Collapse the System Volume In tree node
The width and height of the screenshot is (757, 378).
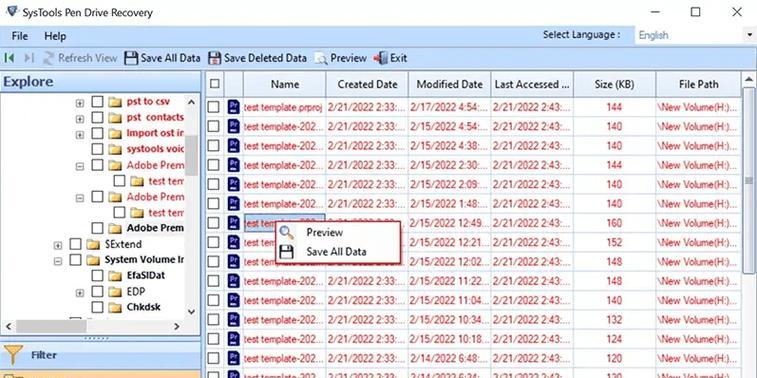pyautogui.click(x=58, y=261)
